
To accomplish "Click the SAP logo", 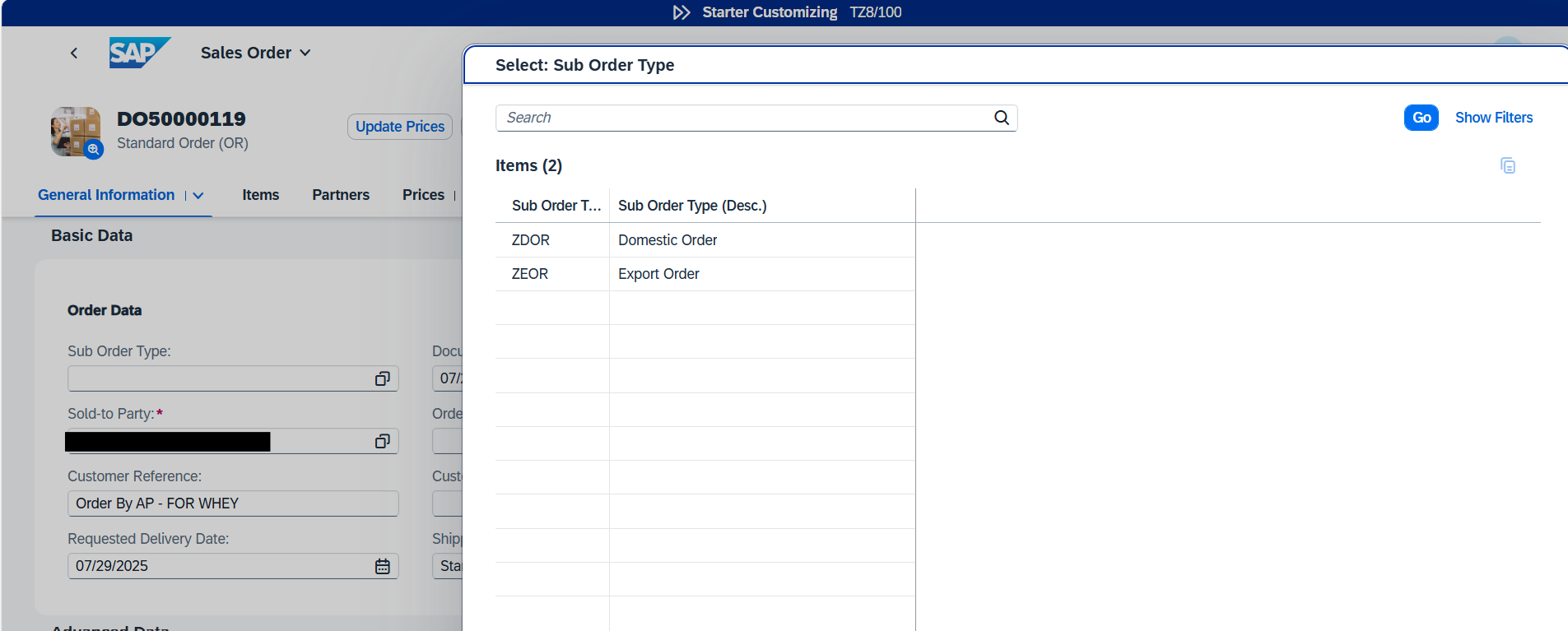I will pos(140,53).
